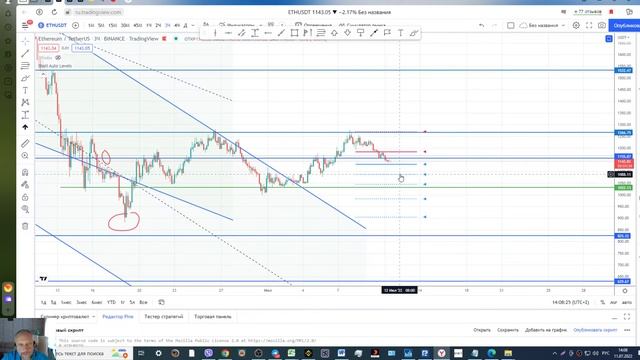
Task: Click the blue Publish button
Action: 624,25
